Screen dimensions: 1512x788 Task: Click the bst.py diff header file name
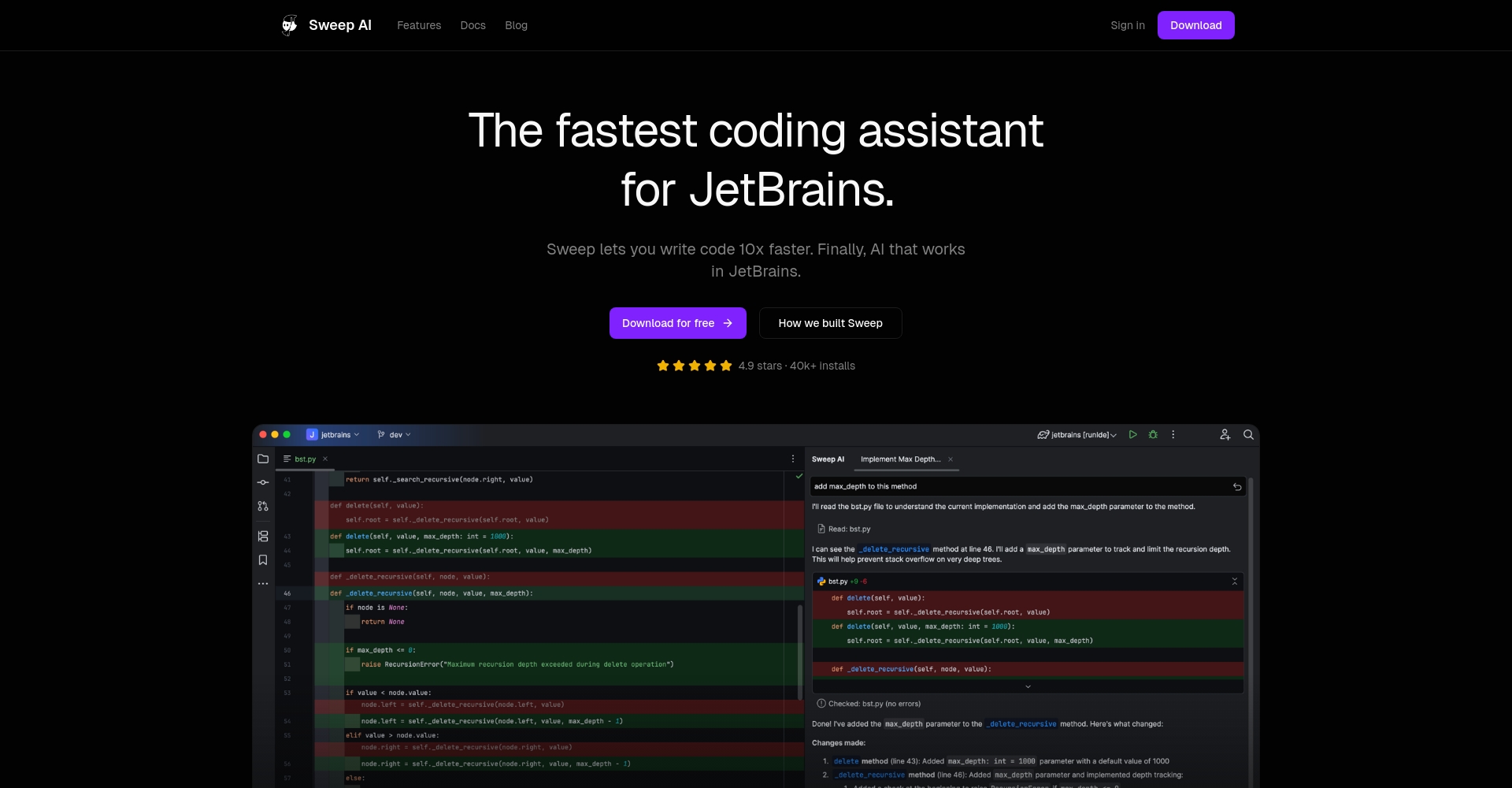click(x=838, y=582)
